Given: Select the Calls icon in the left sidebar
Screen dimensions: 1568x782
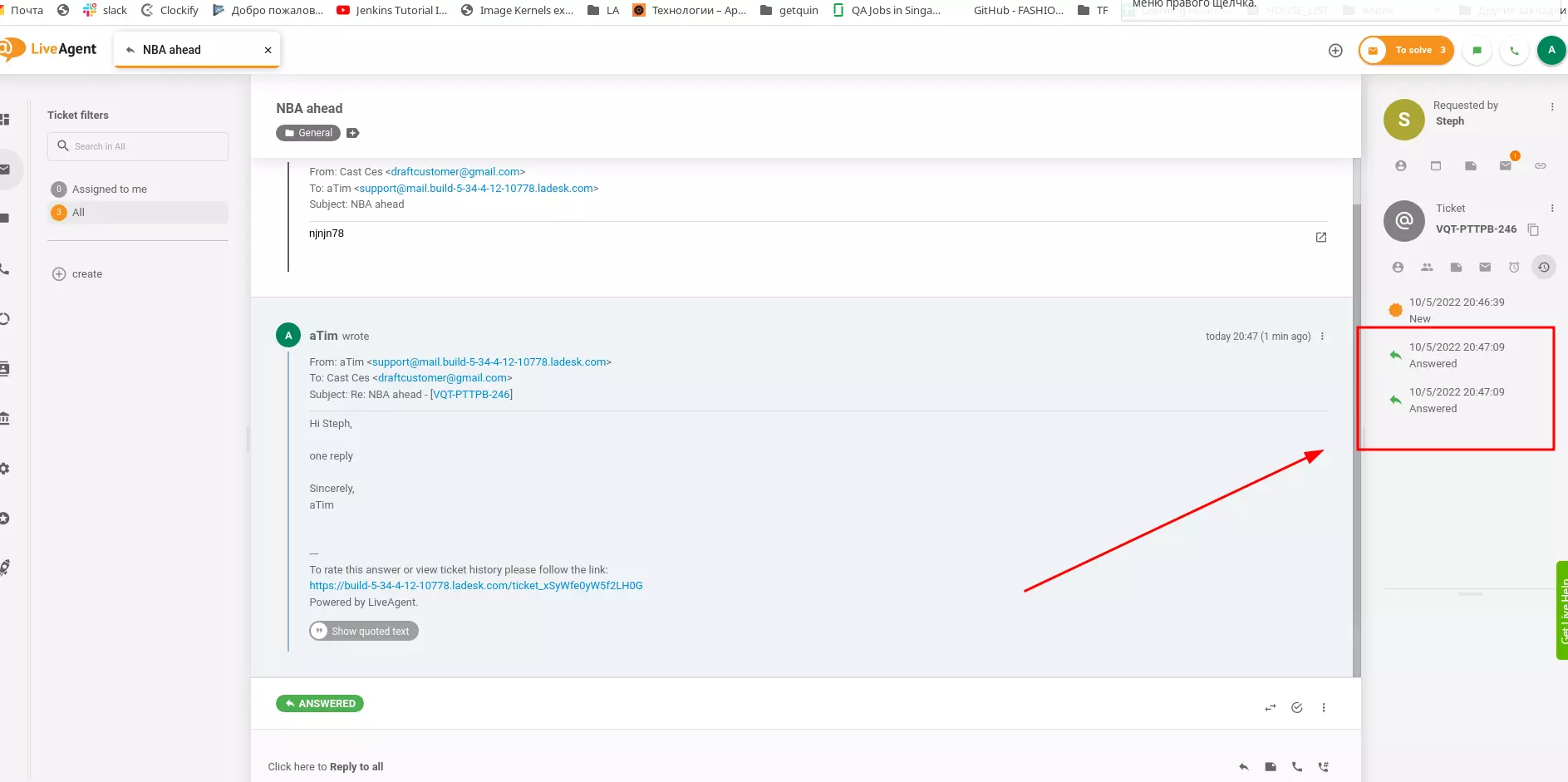Looking at the screenshot, I should (x=4, y=270).
